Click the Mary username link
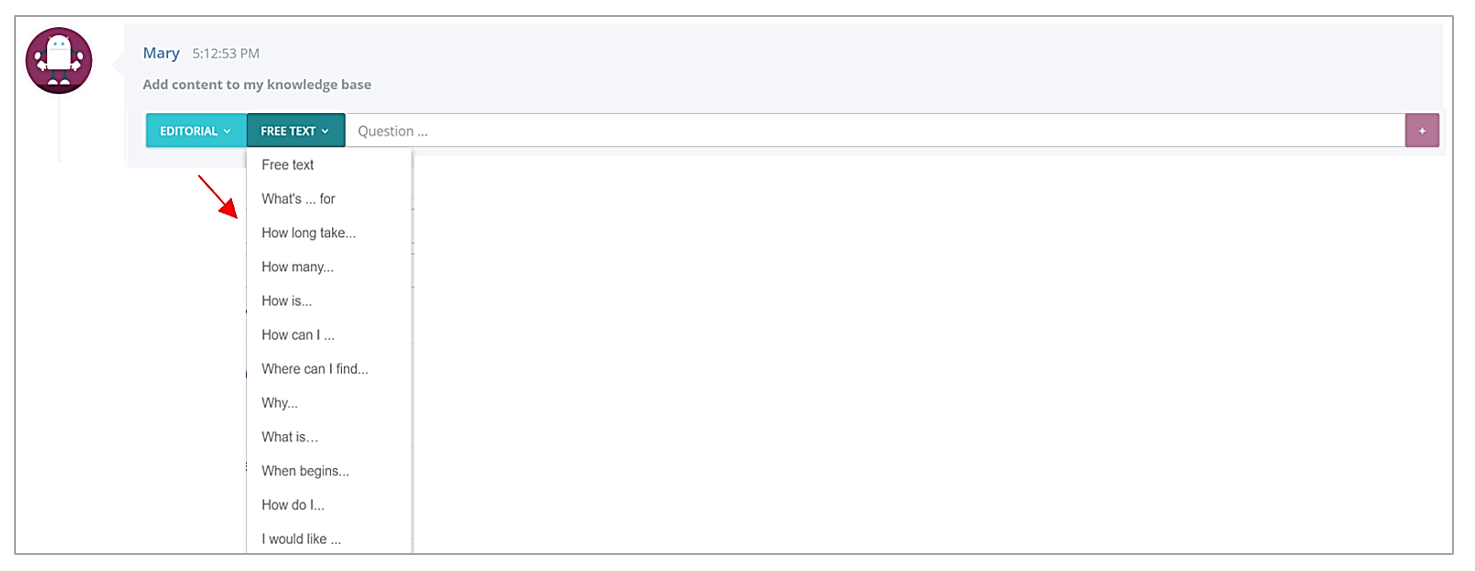The width and height of the screenshot is (1475, 571). [x=161, y=53]
